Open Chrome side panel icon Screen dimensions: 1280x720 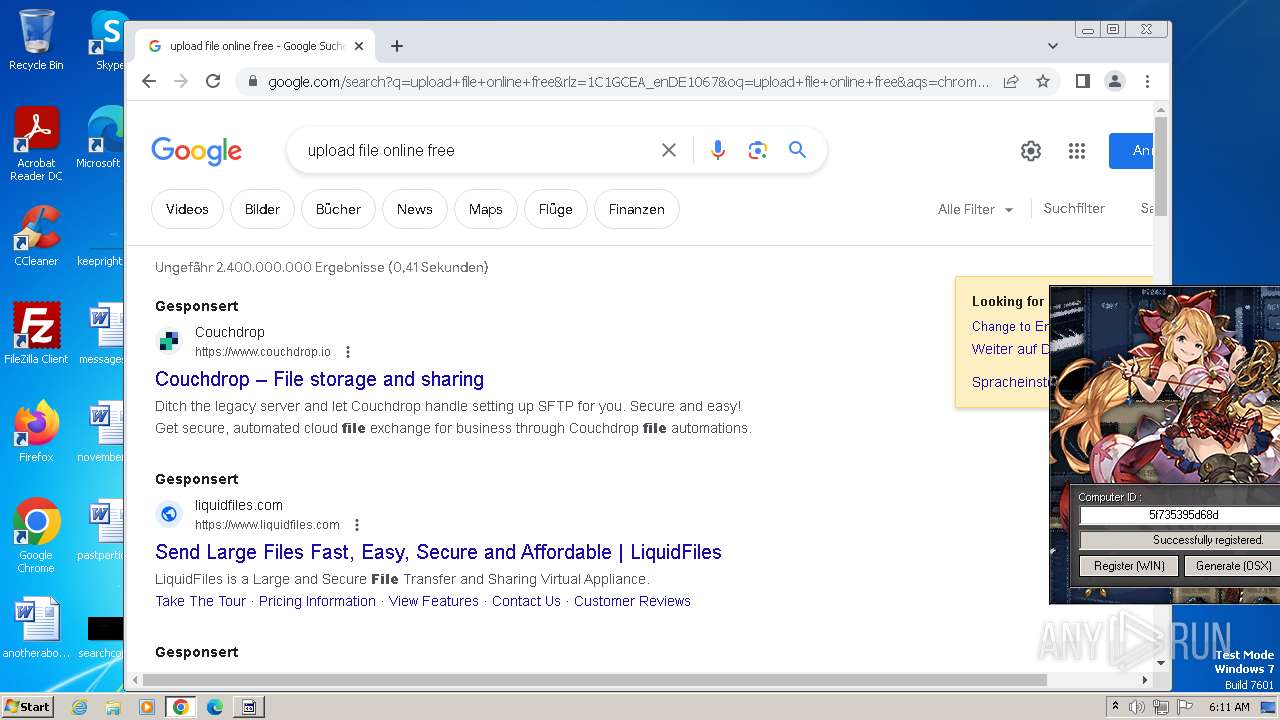coord(1083,81)
